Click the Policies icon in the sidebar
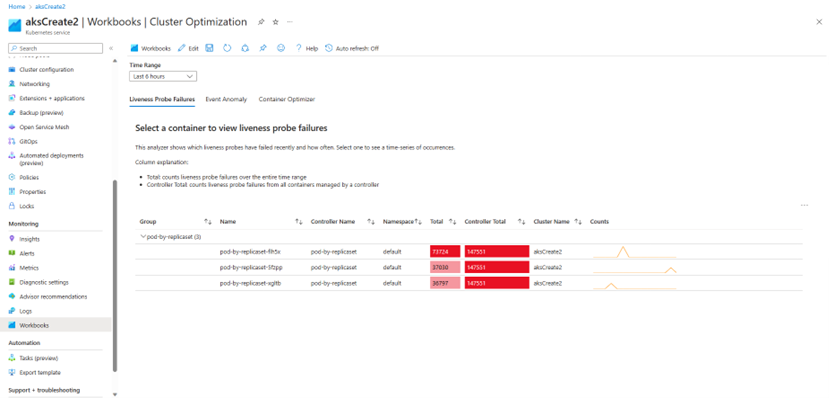Image resolution: width=829 pixels, height=398 pixels. (x=12, y=178)
